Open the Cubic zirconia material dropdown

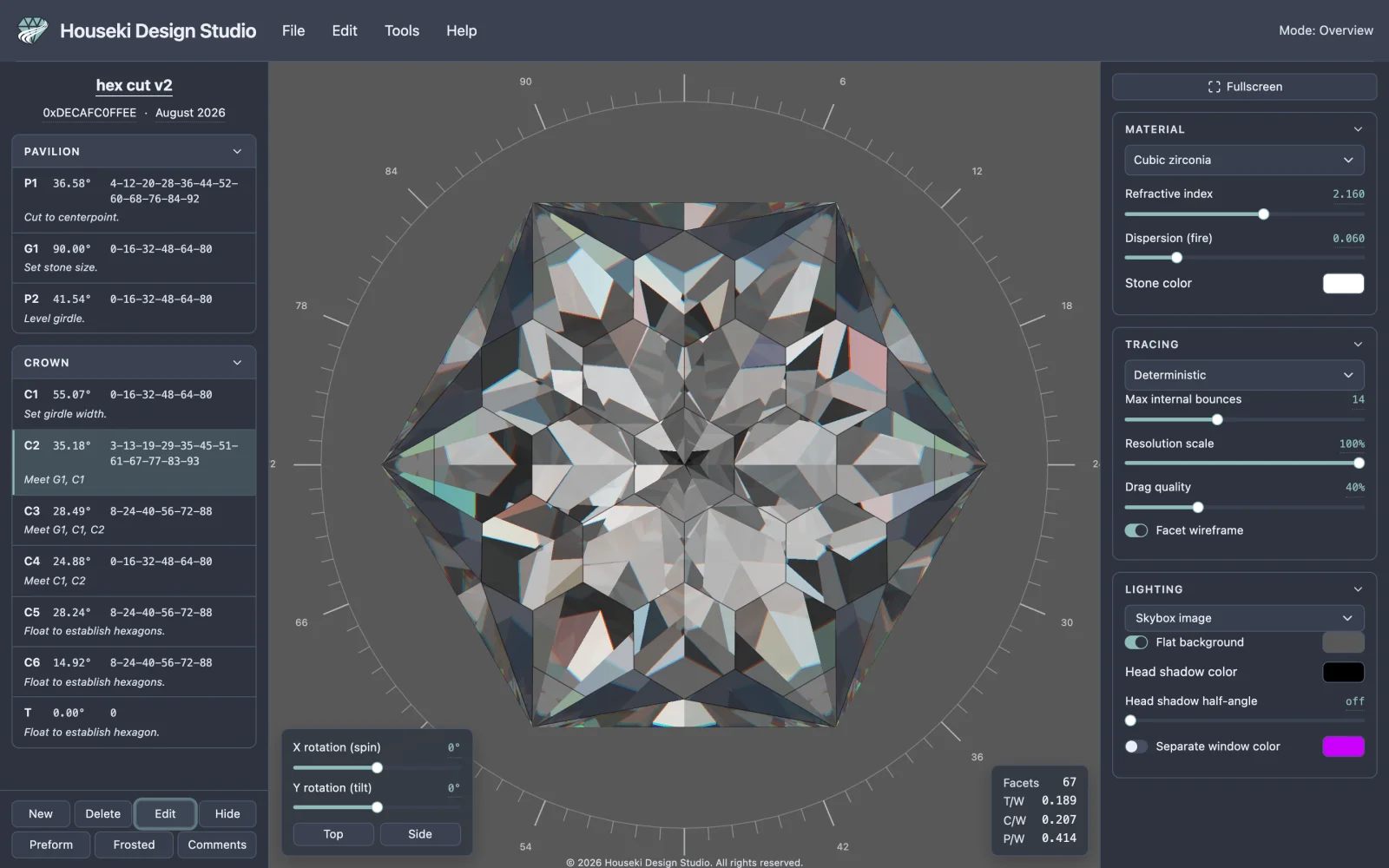(x=1244, y=160)
